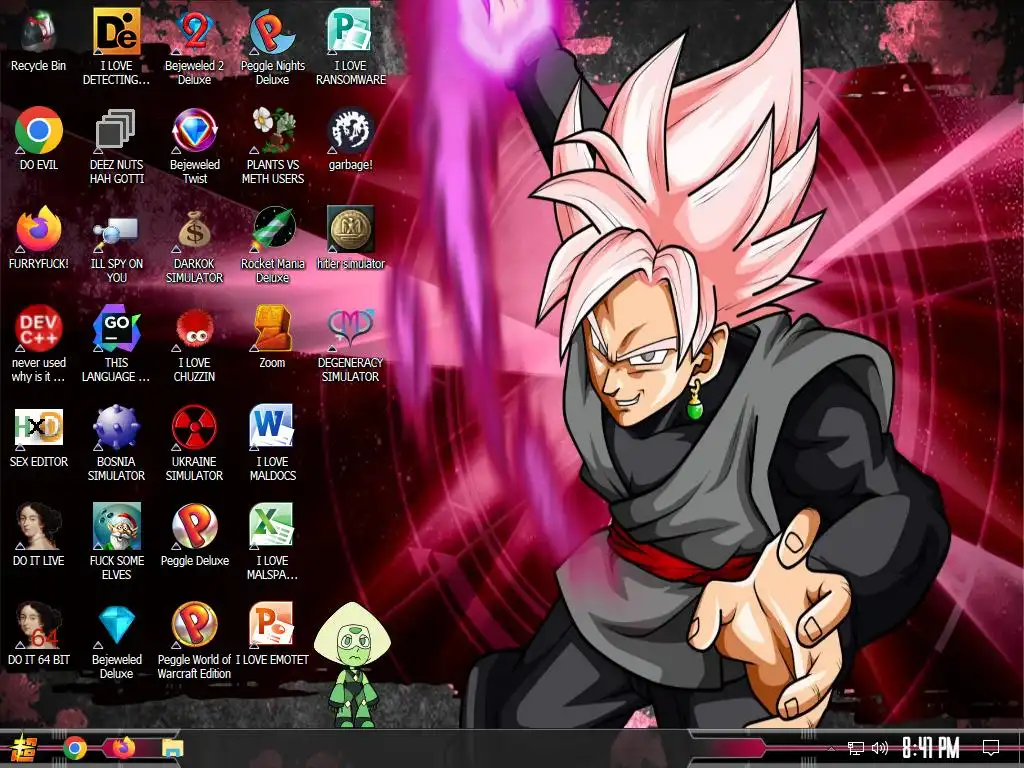The width and height of the screenshot is (1024, 768).
Task: Show the clock at 8:41 PM
Action: pyautogui.click(x=931, y=748)
